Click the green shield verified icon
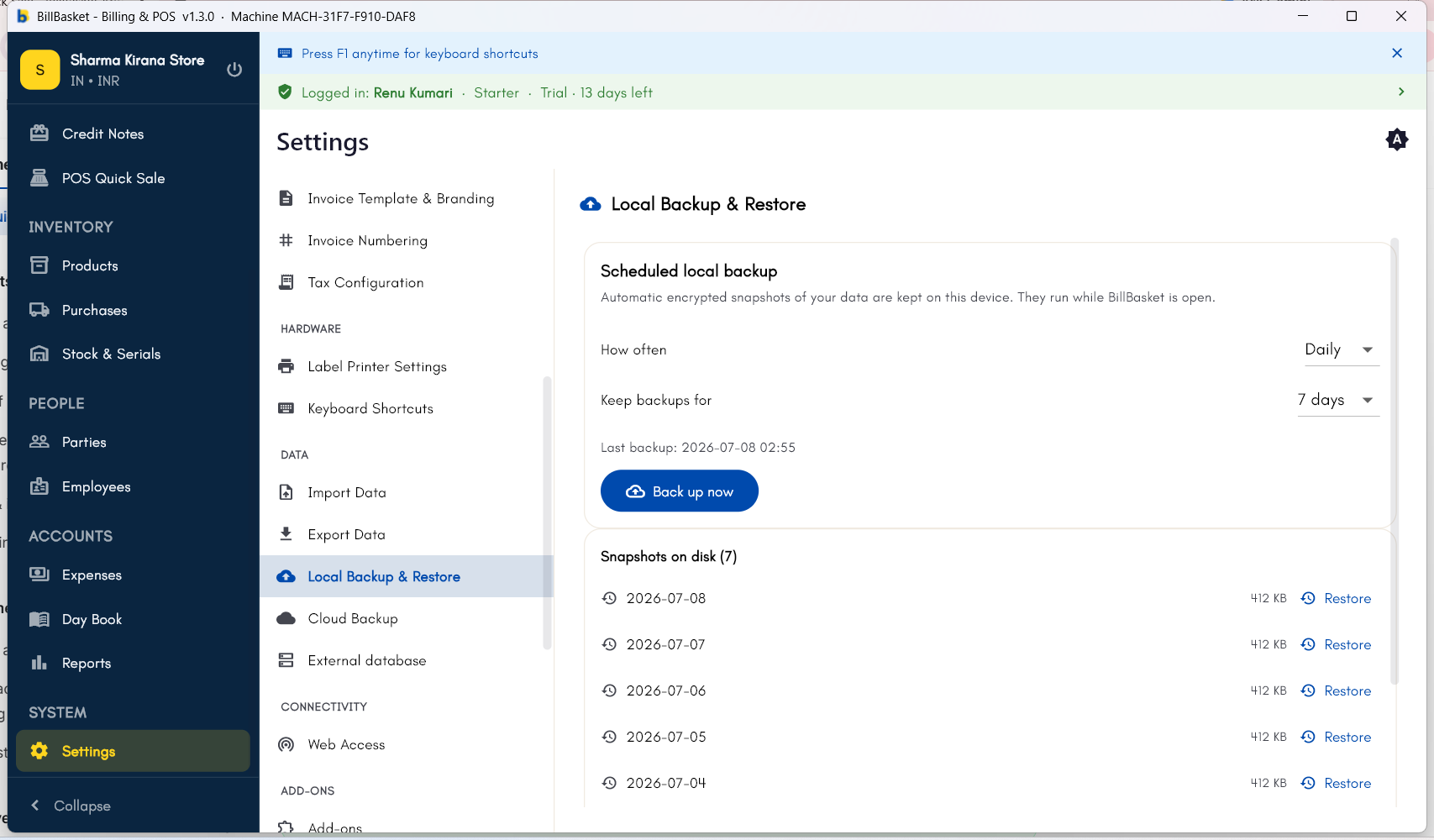1434x840 pixels. 285,92
